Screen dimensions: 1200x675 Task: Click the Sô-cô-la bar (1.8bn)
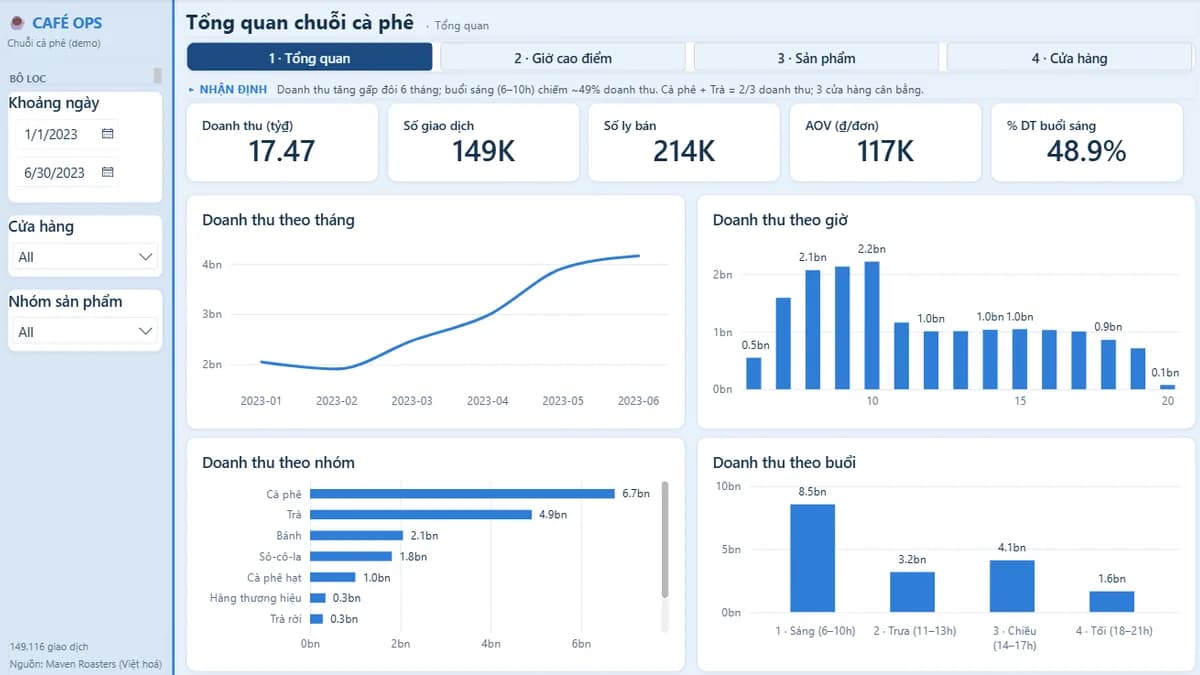[351, 556]
